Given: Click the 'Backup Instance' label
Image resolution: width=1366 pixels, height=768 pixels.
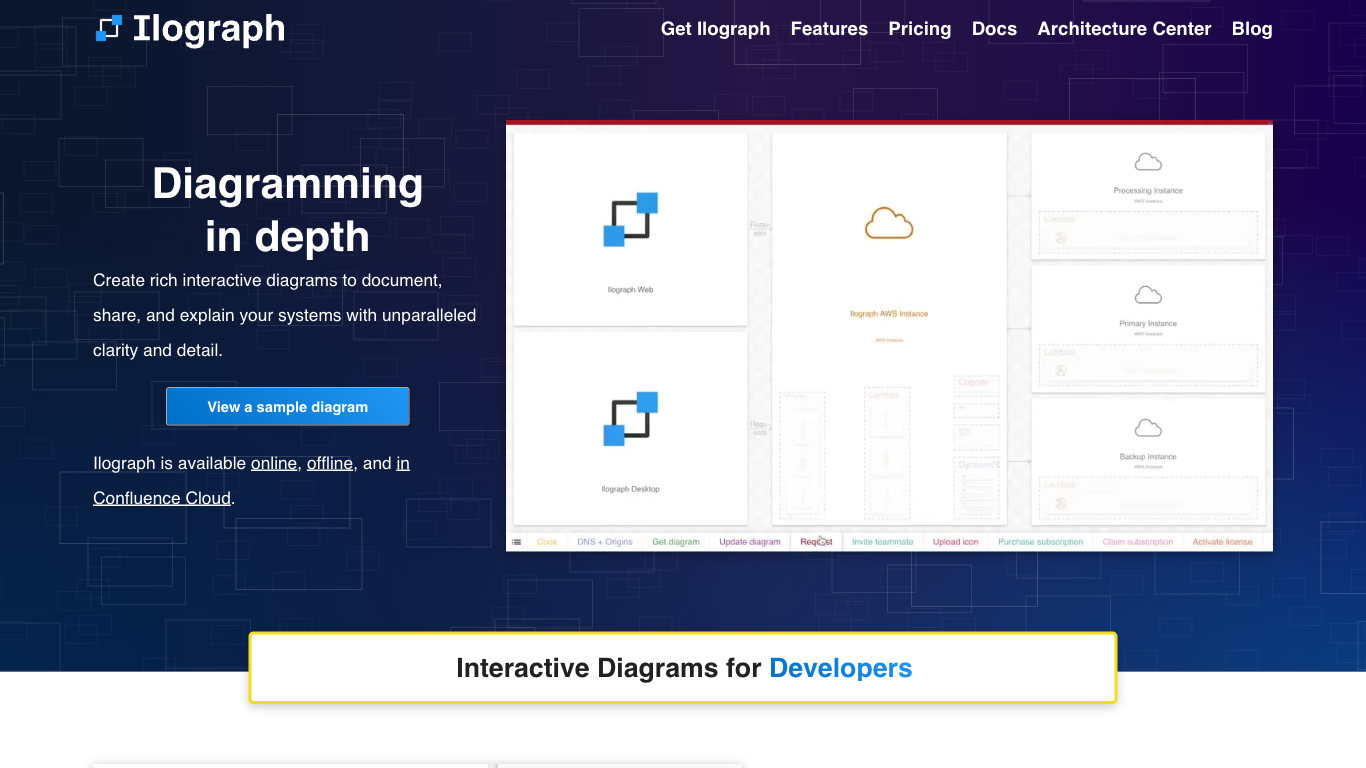Looking at the screenshot, I should click(1148, 457).
